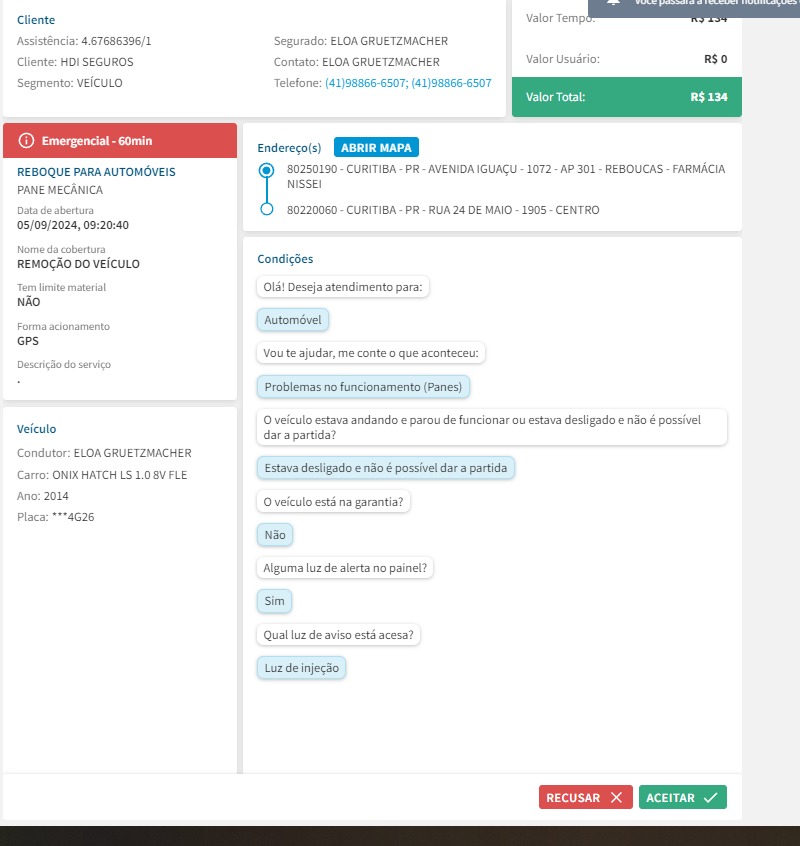Click 'O veículo estava andando e parou' question bubble
Image resolution: width=800 pixels, height=846 pixels.
pos(492,427)
